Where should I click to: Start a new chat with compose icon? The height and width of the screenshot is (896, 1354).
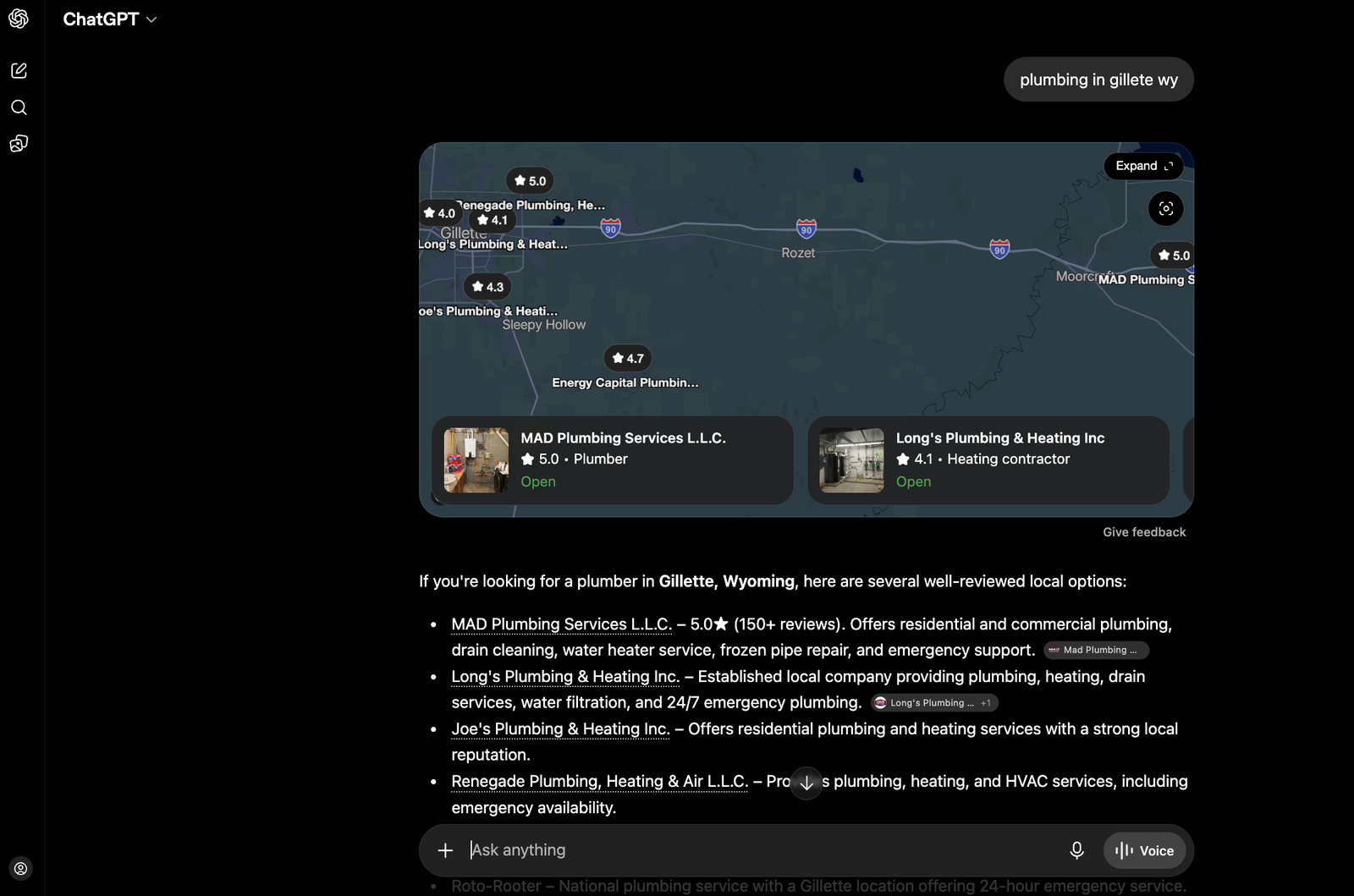19,71
